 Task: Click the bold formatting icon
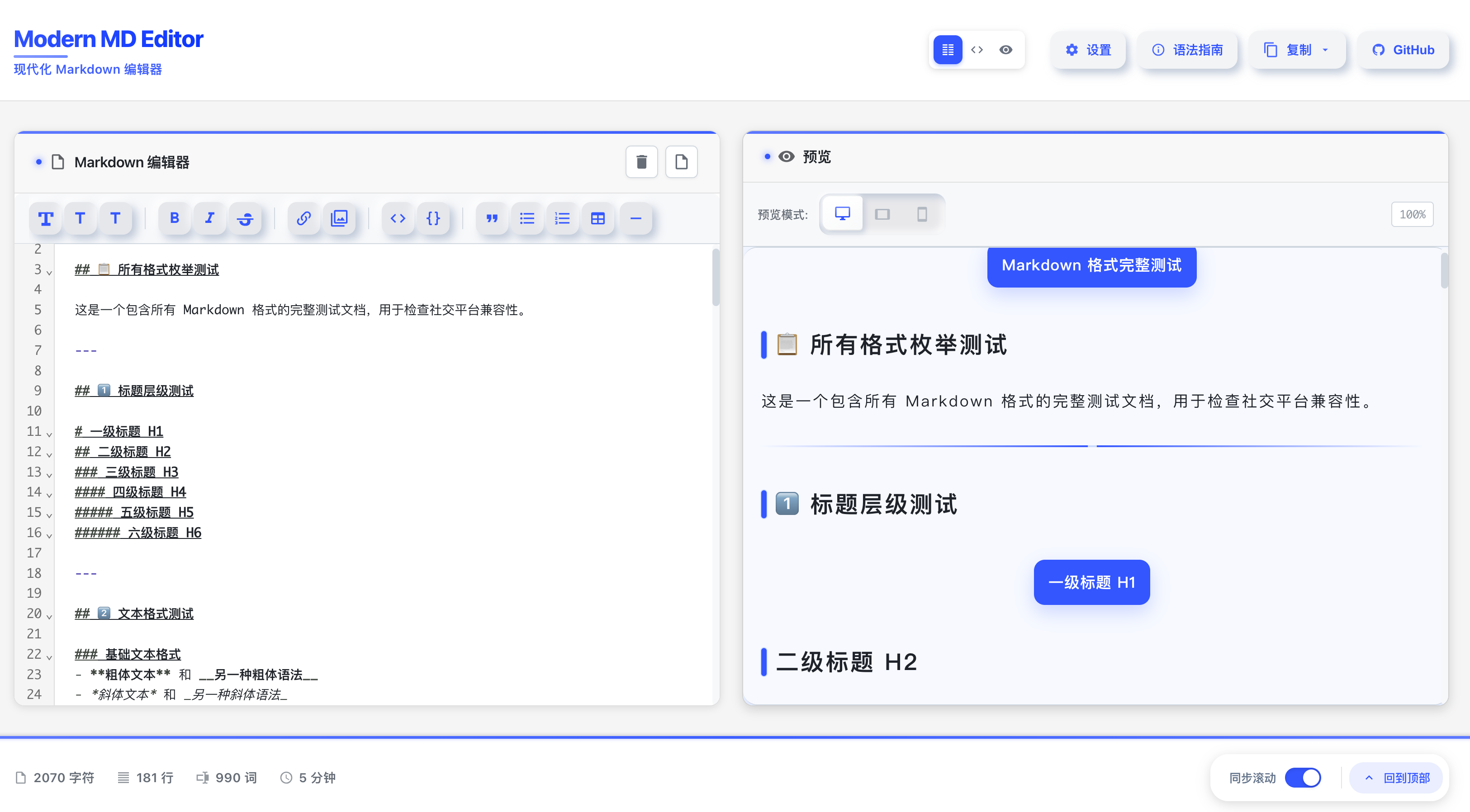click(x=175, y=218)
